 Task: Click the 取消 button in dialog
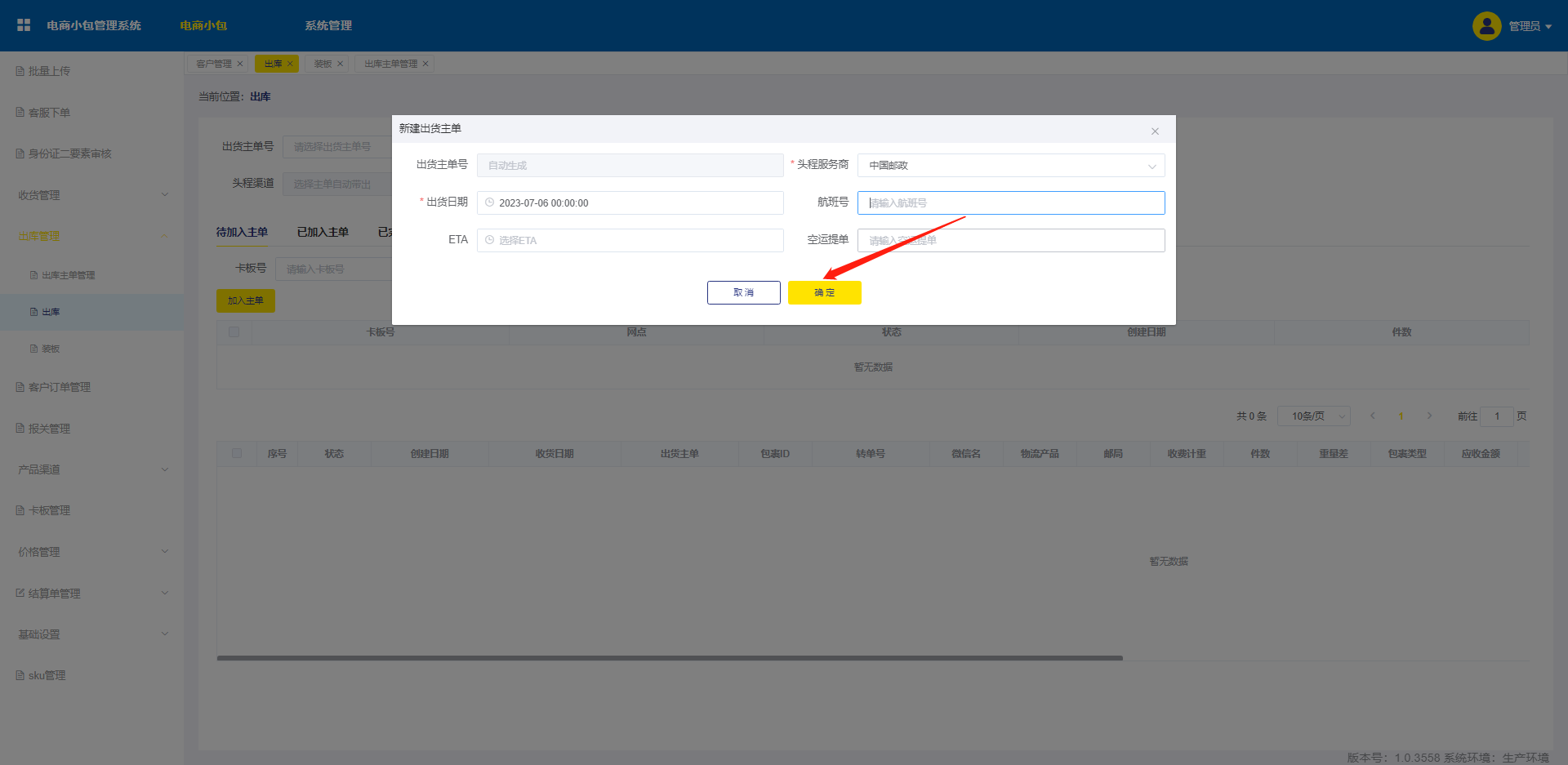click(743, 292)
